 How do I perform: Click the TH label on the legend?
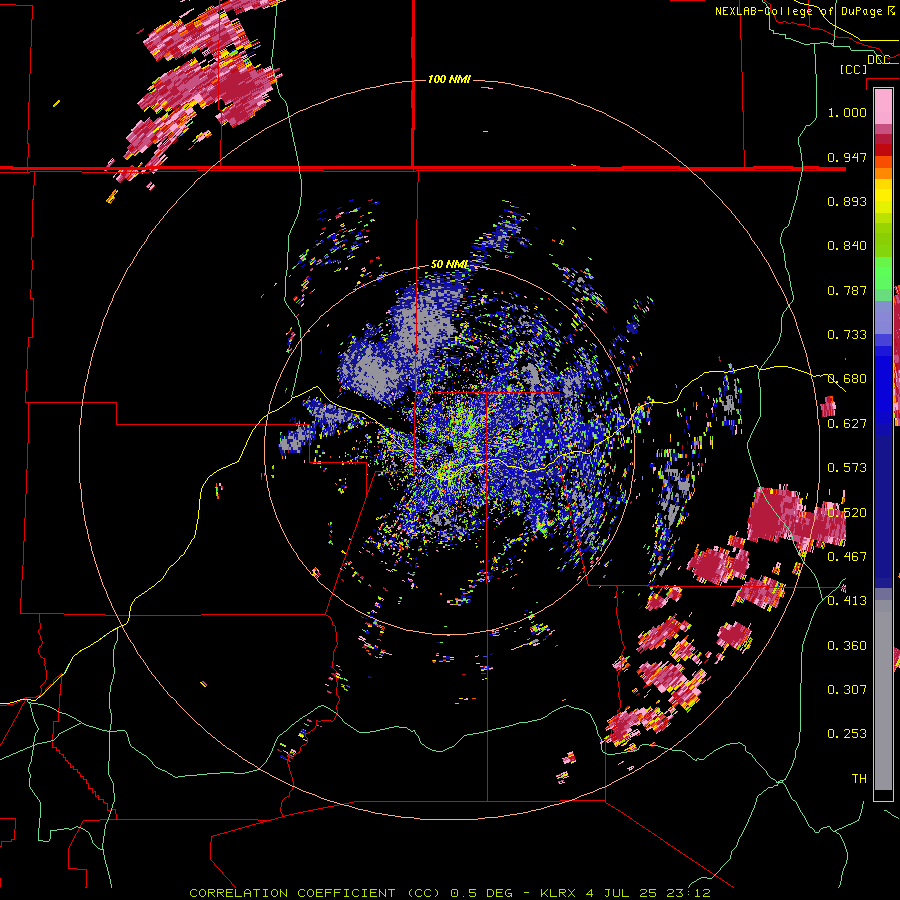click(x=859, y=779)
